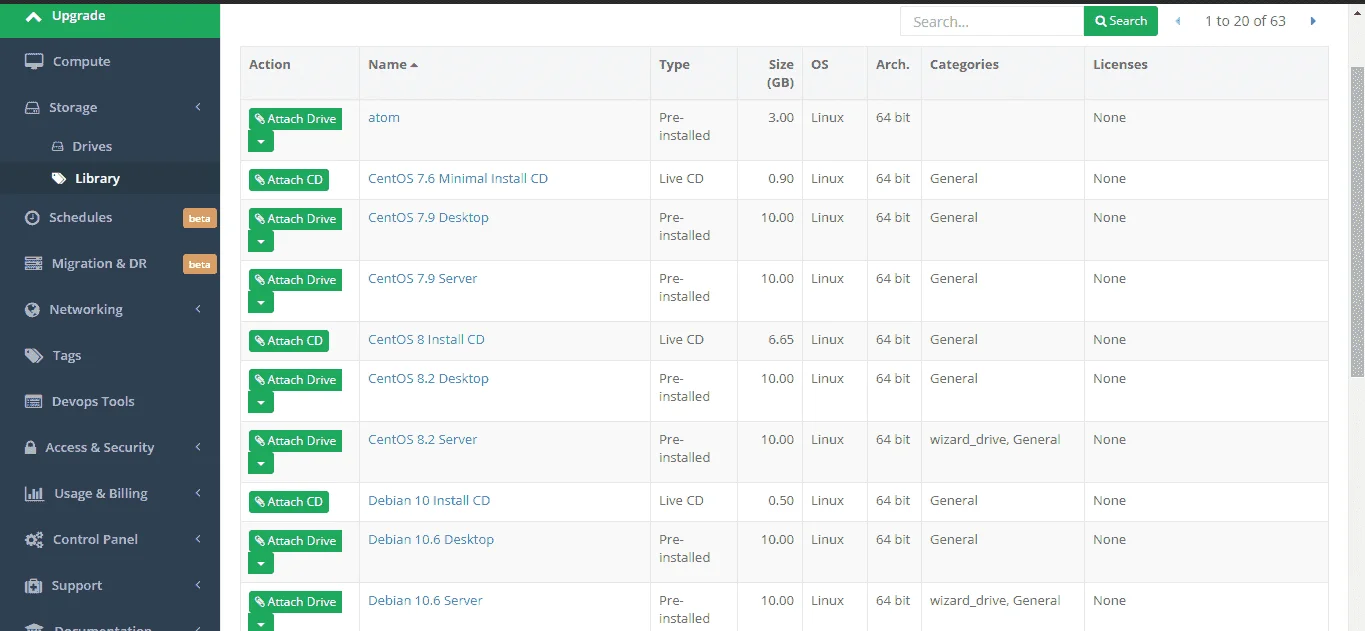The image size is (1365, 631).
Task: Open CentOS 7.9 Server link
Action: (x=423, y=278)
